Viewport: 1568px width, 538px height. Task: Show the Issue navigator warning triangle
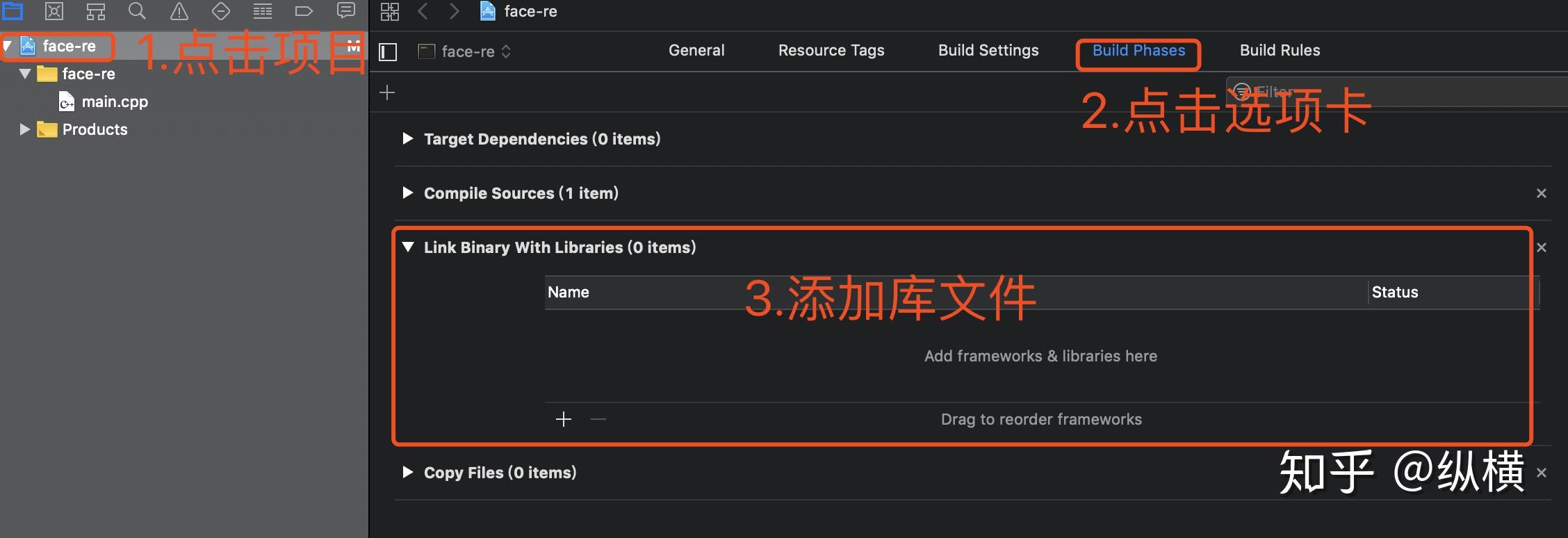coord(179,11)
